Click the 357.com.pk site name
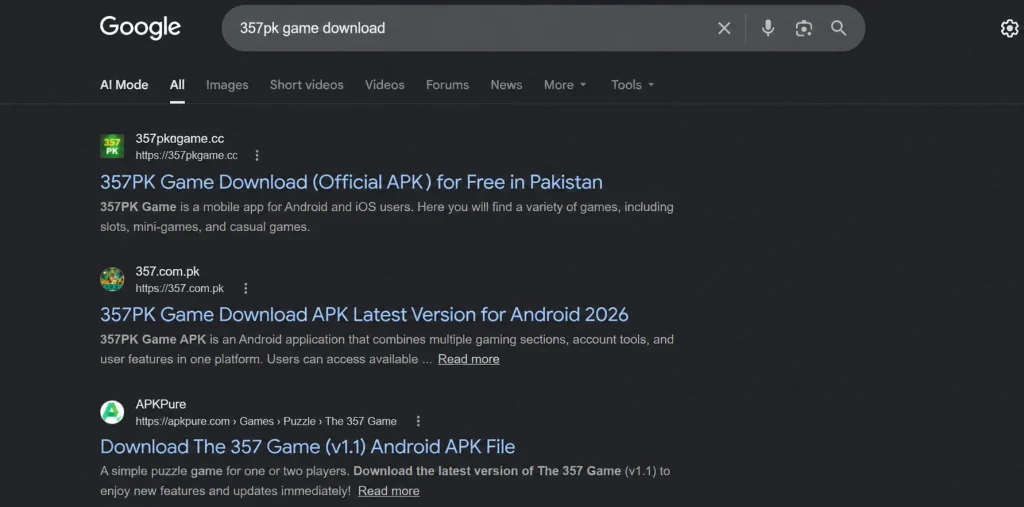This screenshot has width=1024, height=507. pos(168,271)
